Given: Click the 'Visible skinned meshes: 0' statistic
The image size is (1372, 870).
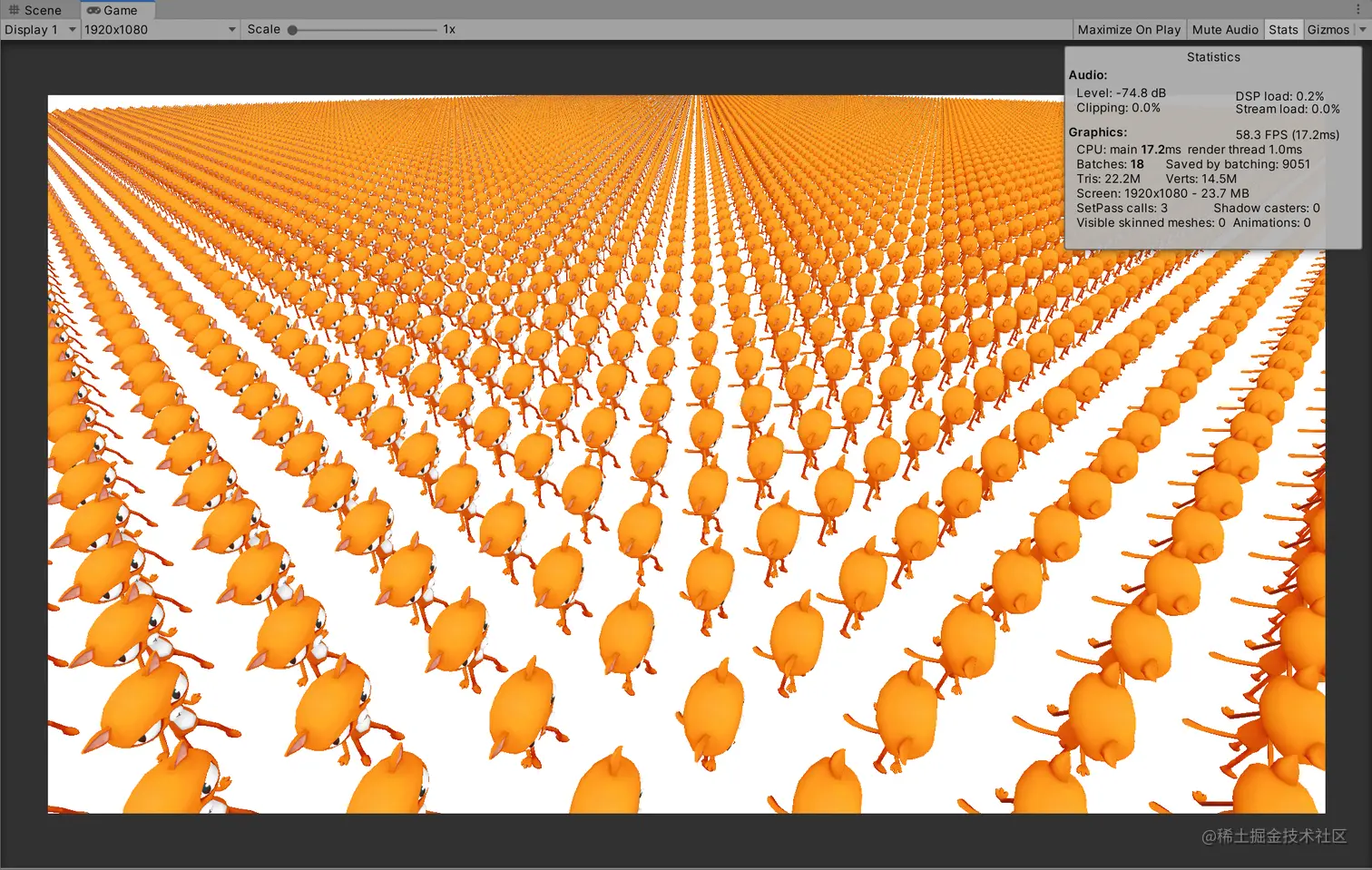Looking at the screenshot, I should coord(1151,222).
